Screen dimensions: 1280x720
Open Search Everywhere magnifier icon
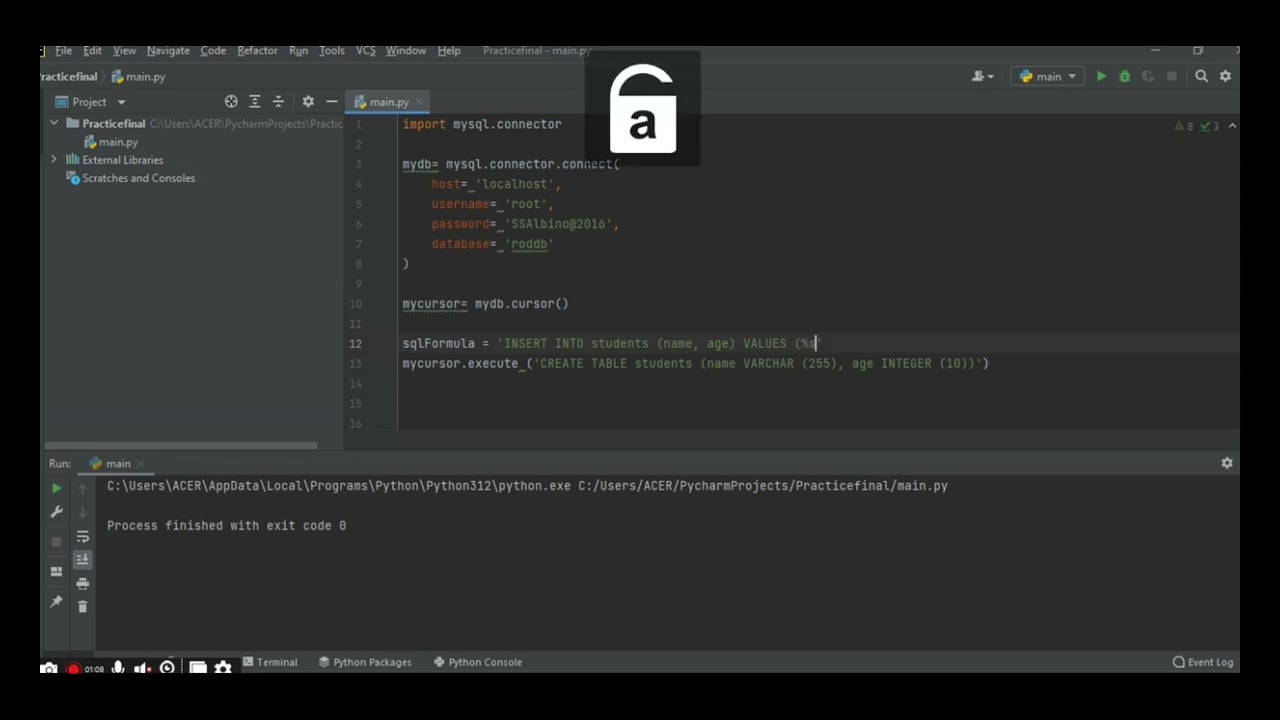[1202, 76]
